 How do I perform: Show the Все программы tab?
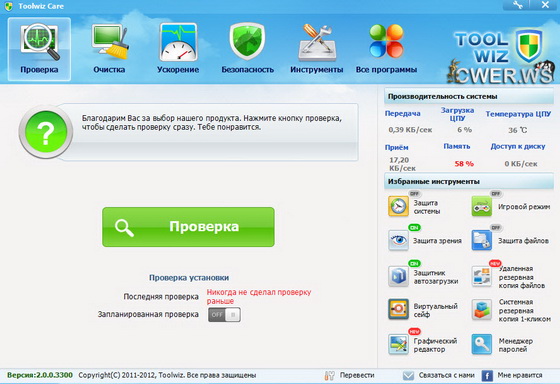386,49
